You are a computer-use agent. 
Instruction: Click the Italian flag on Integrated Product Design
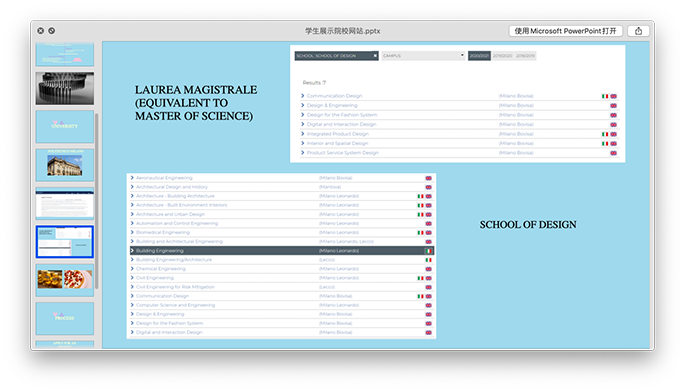pyautogui.click(x=605, y=134)
